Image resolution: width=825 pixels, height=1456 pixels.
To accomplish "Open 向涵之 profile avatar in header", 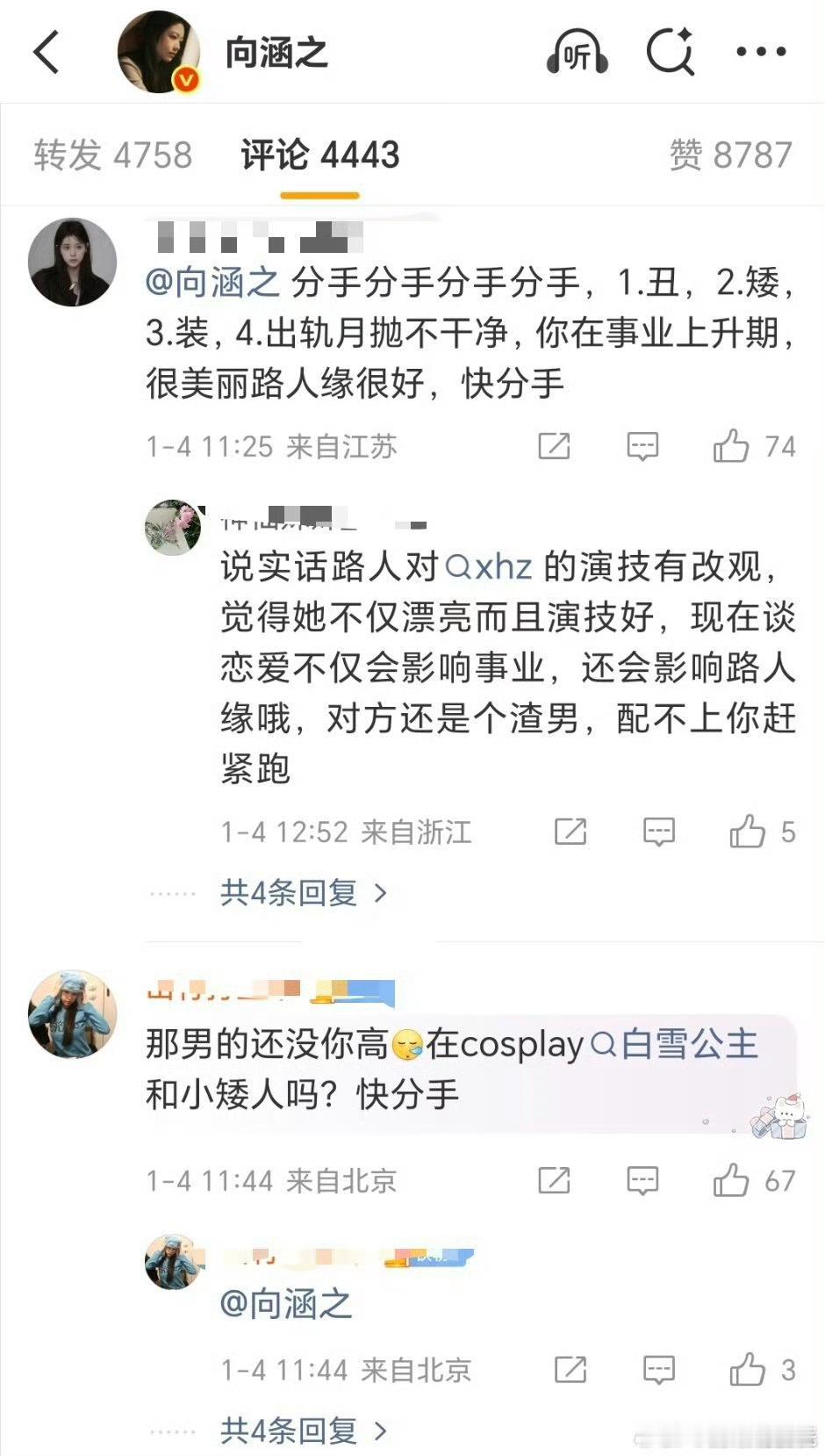I will coord(159,53).
